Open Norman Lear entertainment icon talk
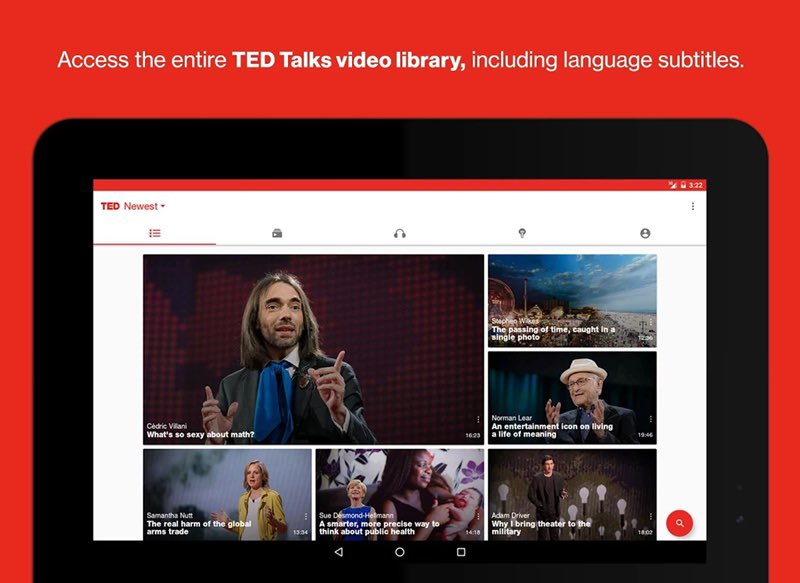 point(572,398)
